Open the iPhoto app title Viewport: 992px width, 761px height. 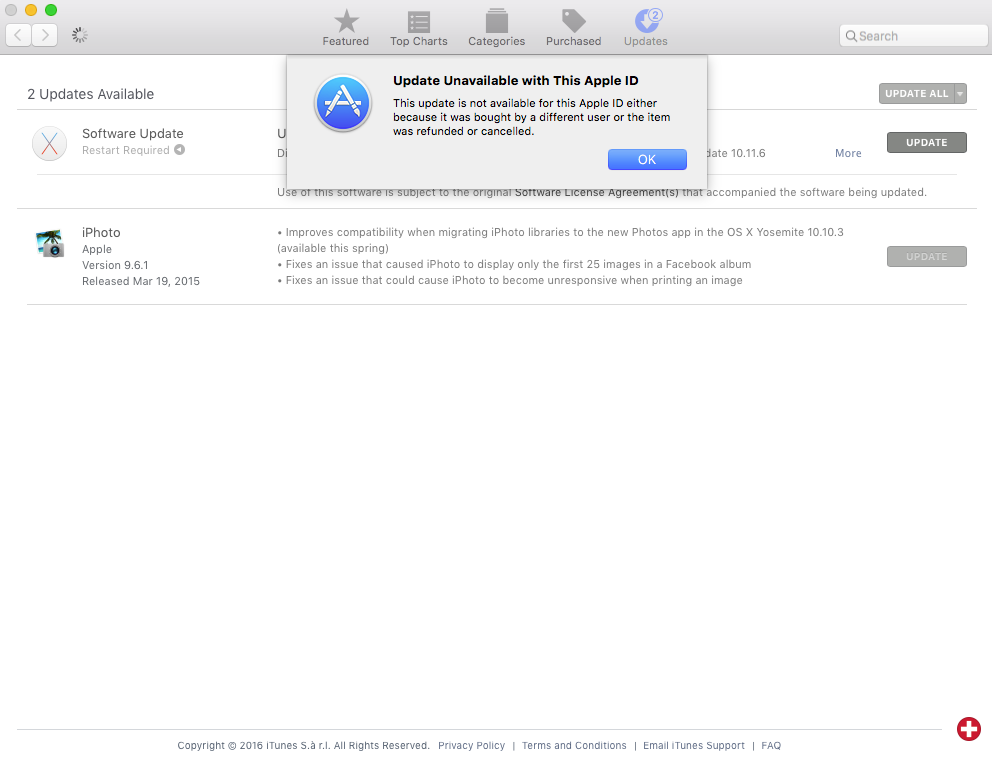pos(101,232)
